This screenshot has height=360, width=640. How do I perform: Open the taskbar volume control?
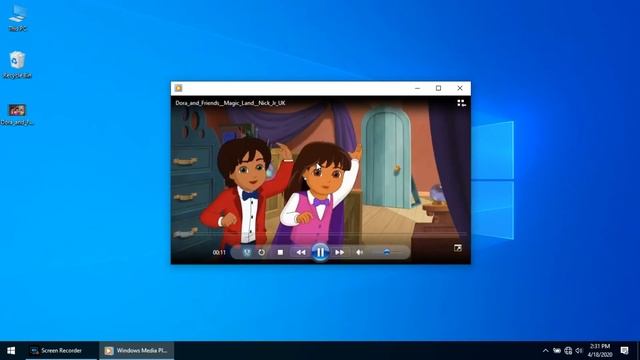pyautogui.click(x=579, y=351)
